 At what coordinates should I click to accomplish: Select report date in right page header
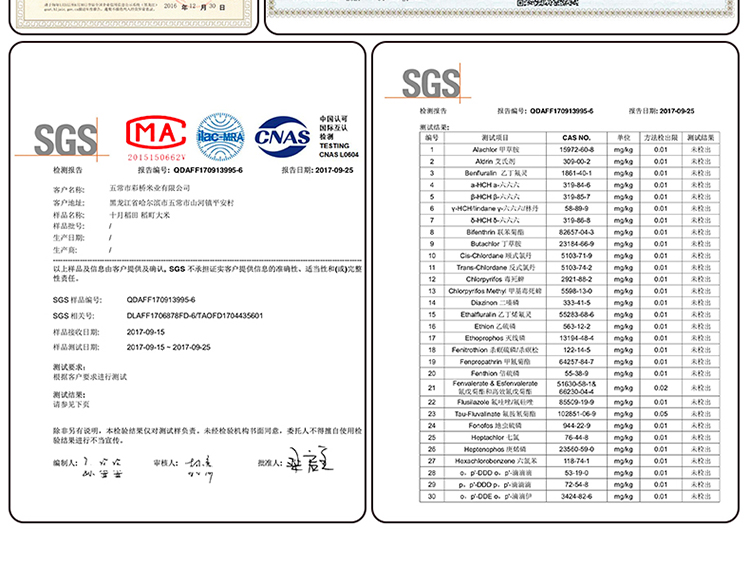click(x=675, y=111)
